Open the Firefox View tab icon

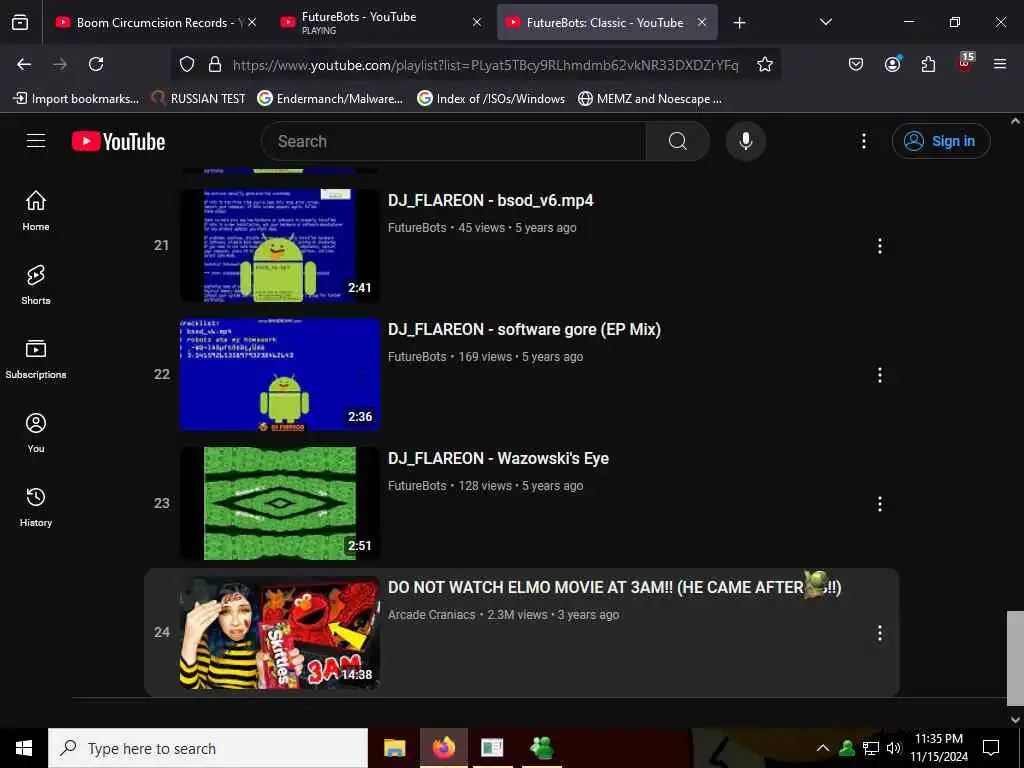(x=20, y=23)
